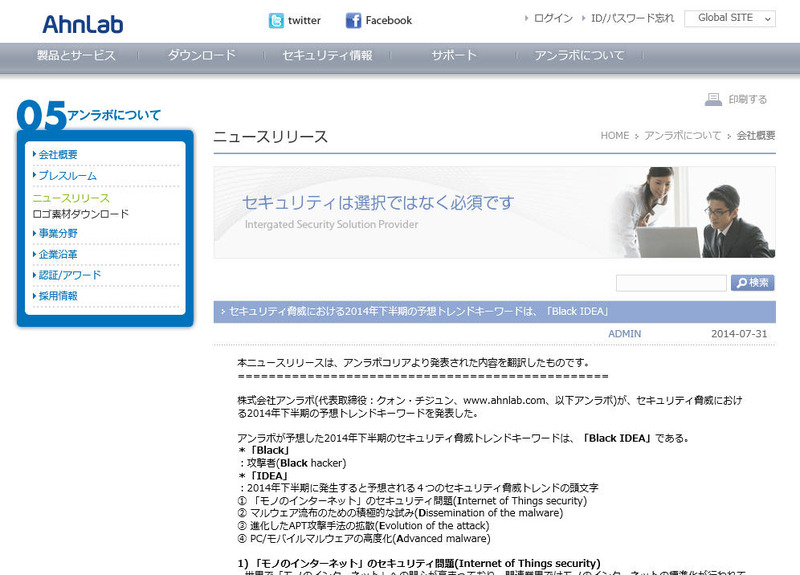Select ロゴ素材ダウンロード in the sidebar
Image resolution: width=800 pixels, height=575 pixels.
80,214
